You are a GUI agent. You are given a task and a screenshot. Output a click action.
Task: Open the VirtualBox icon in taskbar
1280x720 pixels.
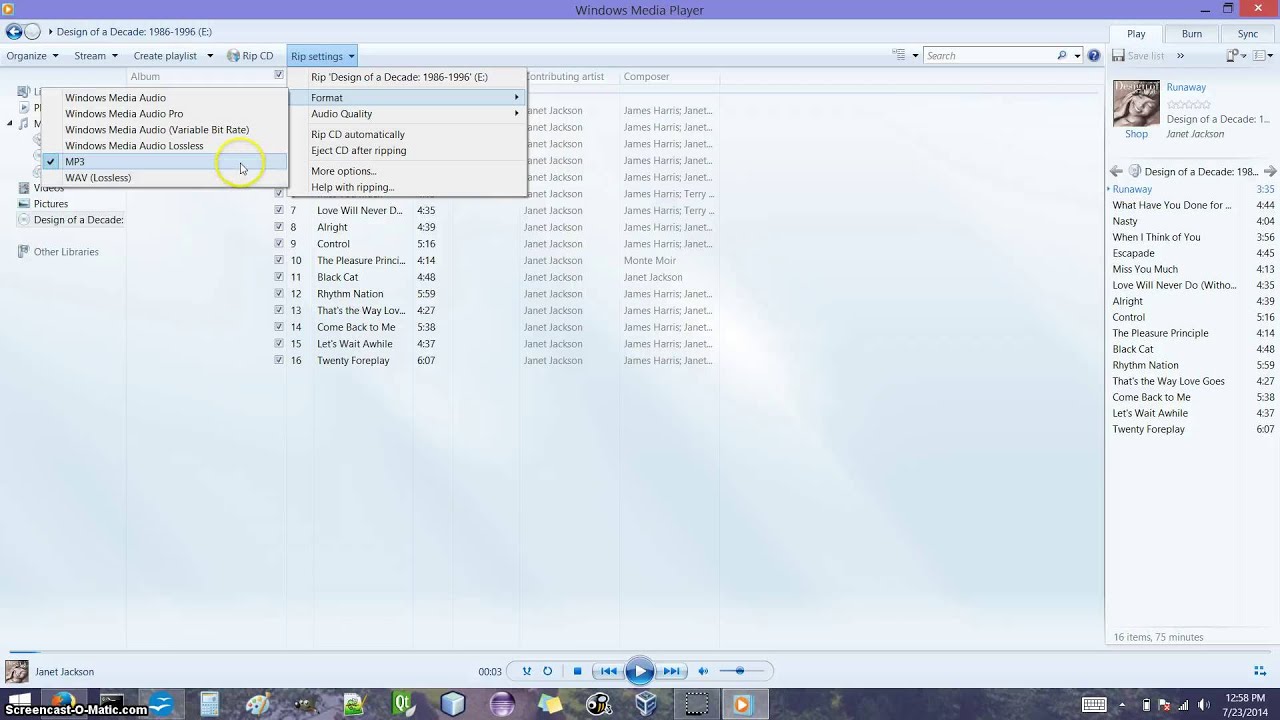(646, 704)
